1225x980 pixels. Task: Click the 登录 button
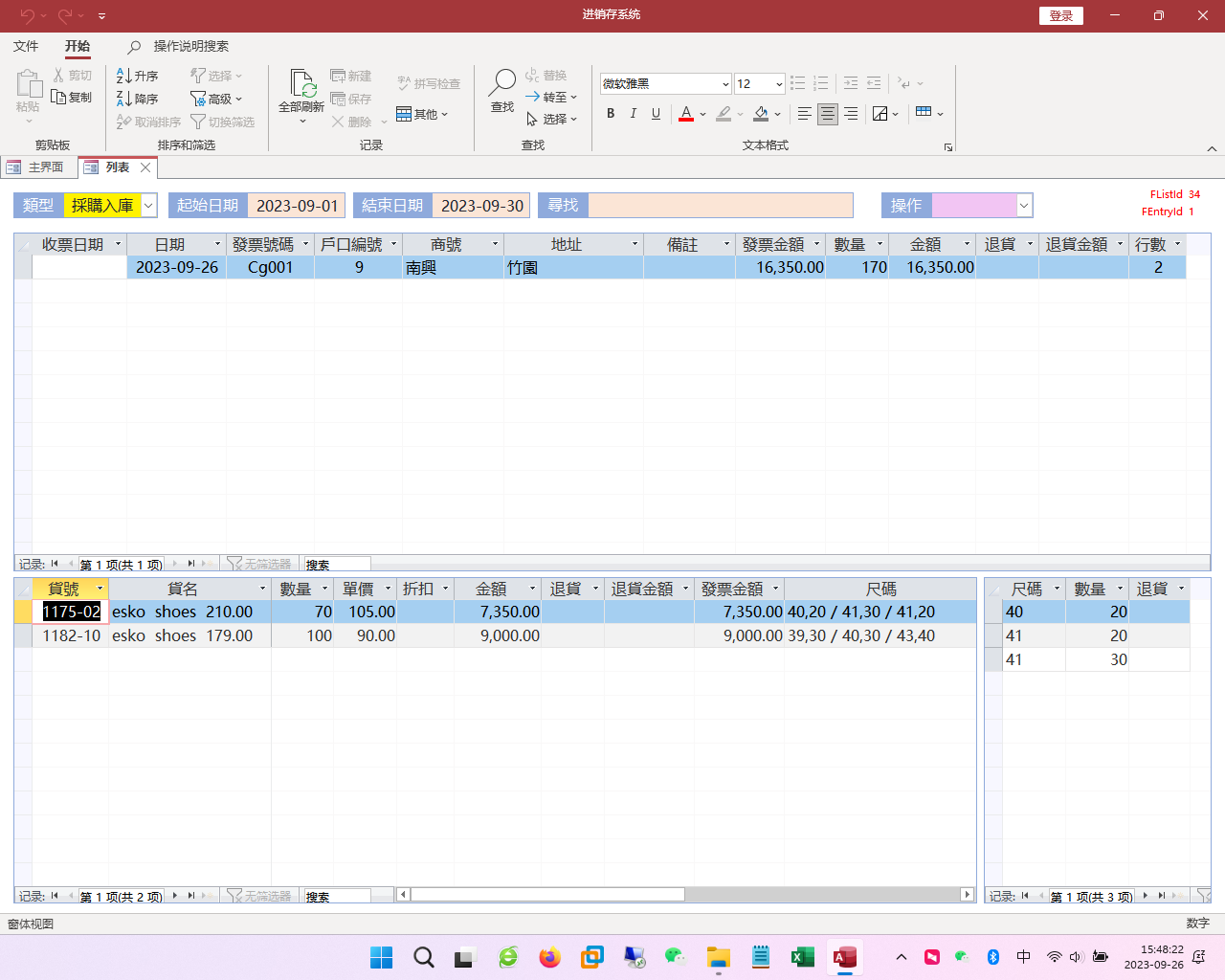pos(1060,15)
